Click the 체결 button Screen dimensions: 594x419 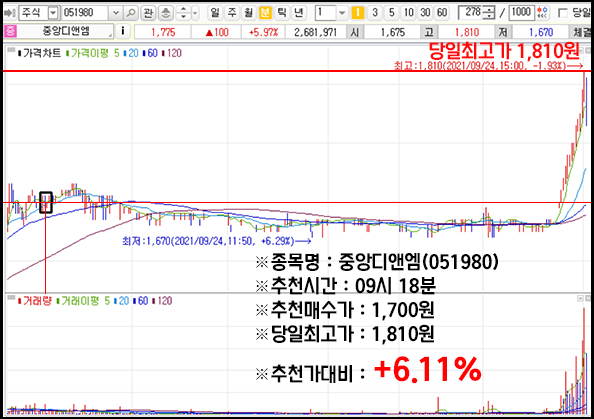(x=582, y=32)
